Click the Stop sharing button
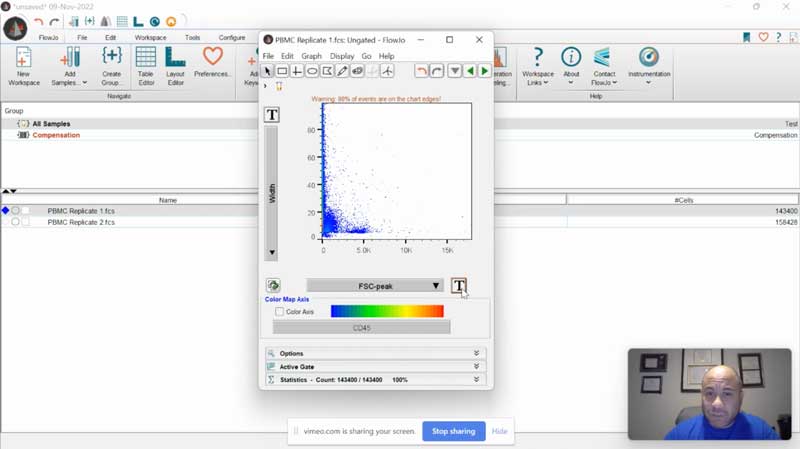 coord(453,431)
